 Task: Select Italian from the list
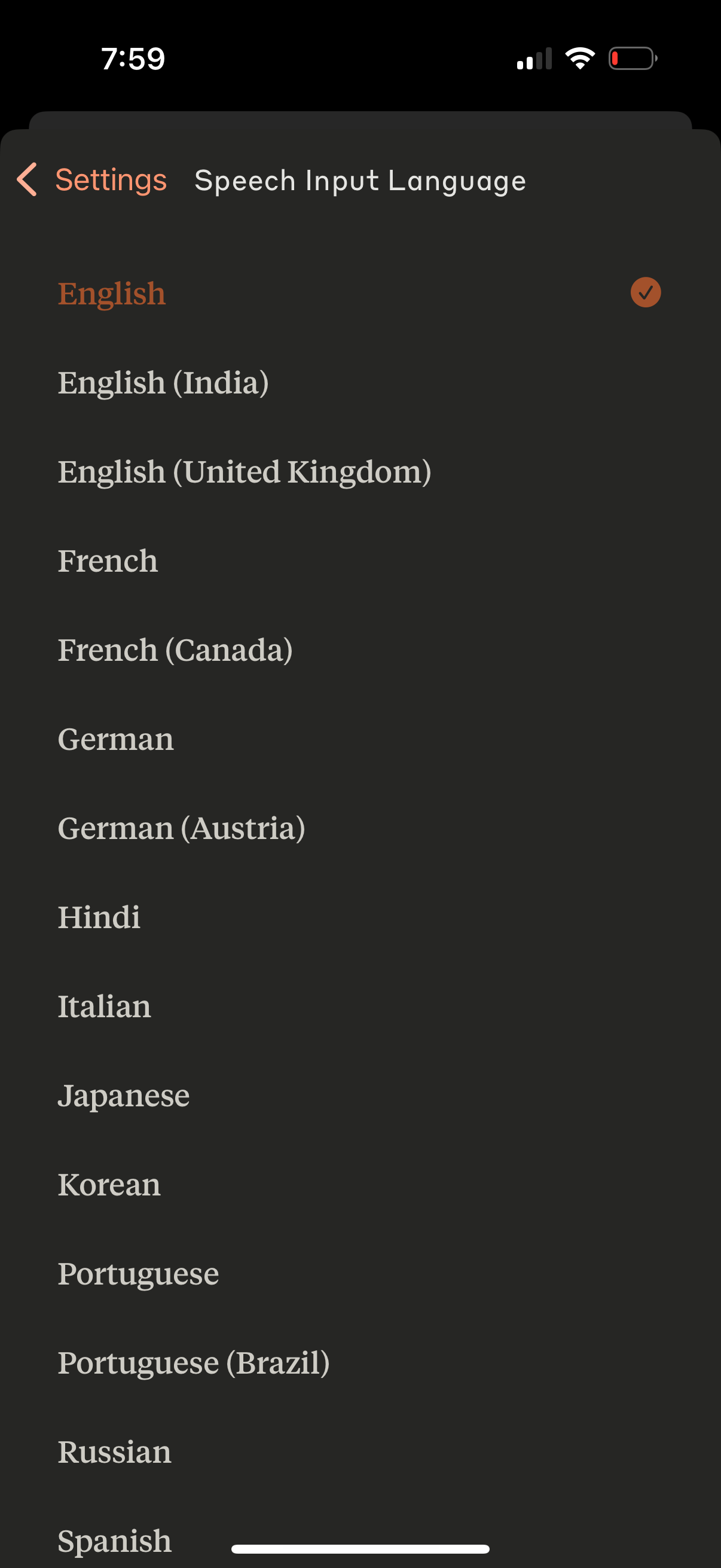tap(104, 1005)
